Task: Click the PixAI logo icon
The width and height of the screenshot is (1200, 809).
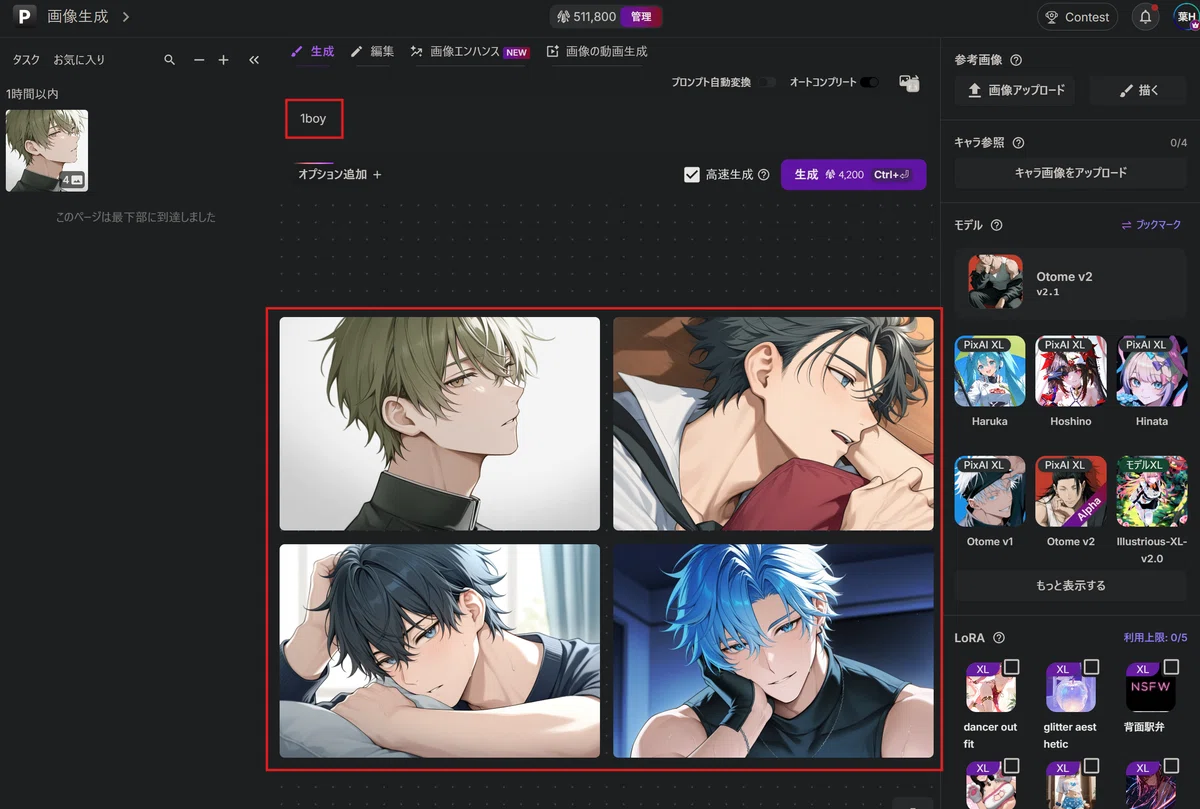Action: pos(25,16)
